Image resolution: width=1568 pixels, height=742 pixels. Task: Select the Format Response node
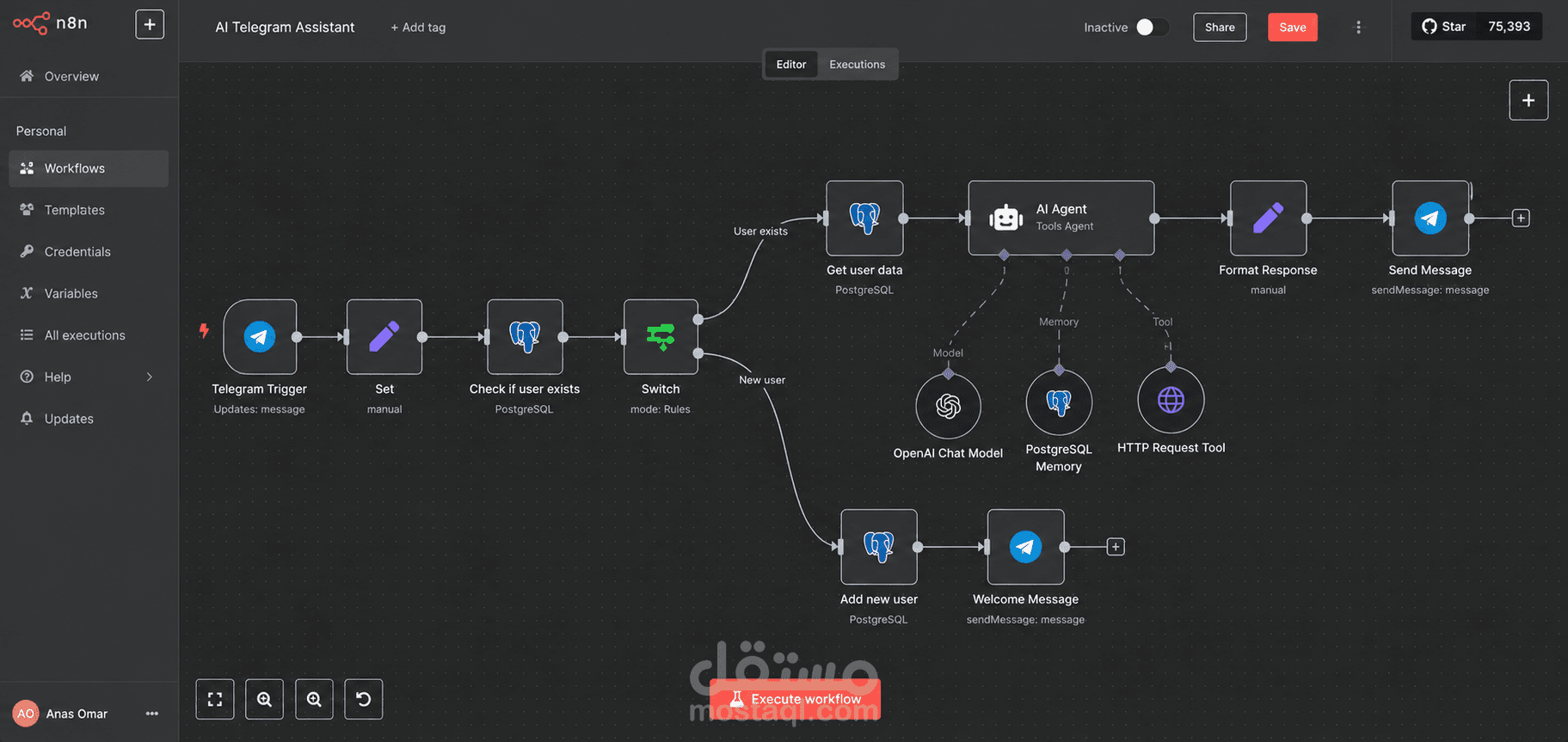1268,218
